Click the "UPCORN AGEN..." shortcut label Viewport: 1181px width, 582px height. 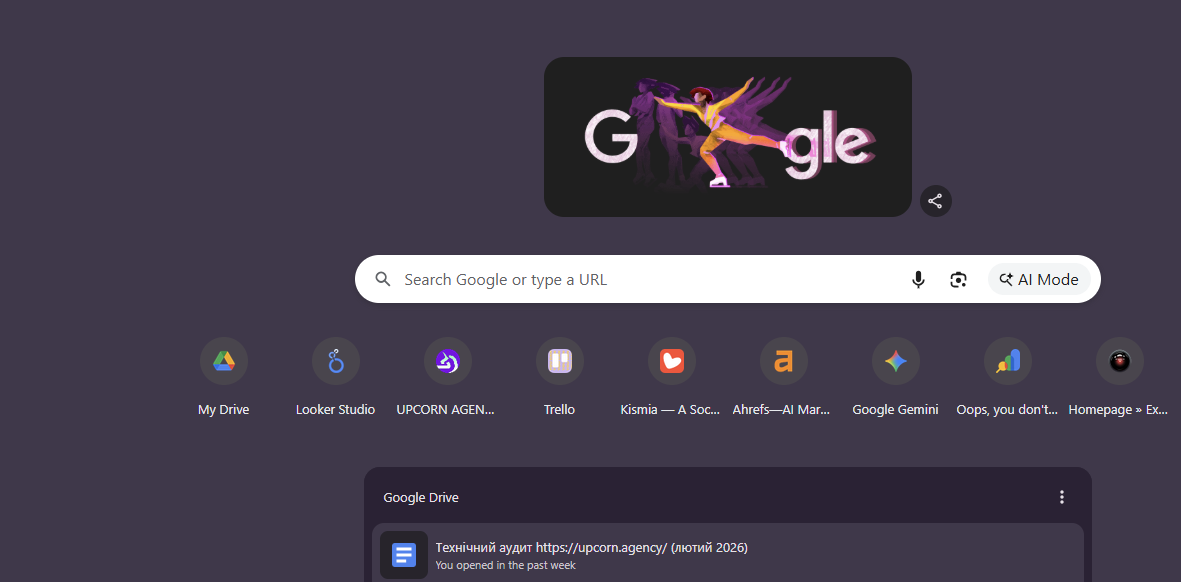click(x=446, y=410)
